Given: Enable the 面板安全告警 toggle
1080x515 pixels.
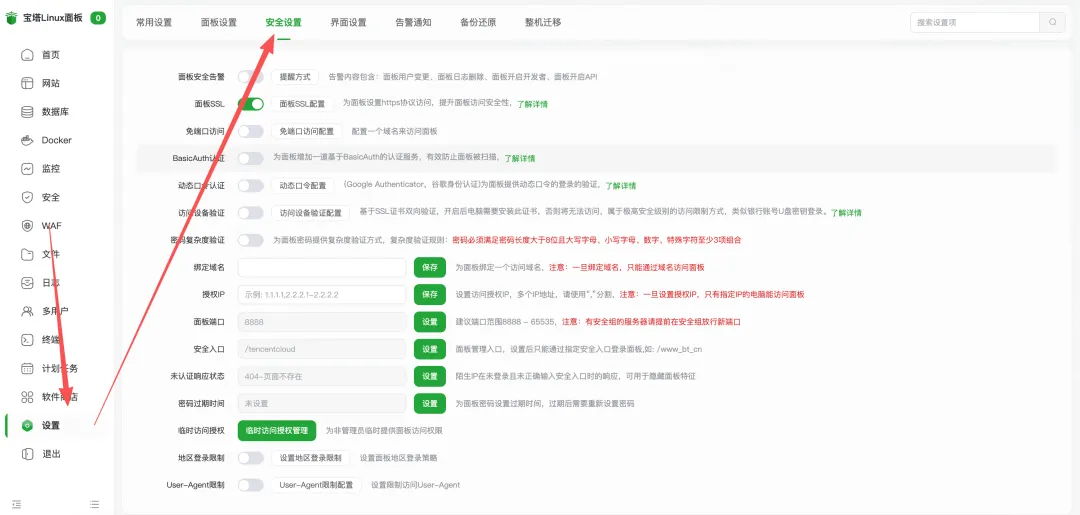Looking at the screenshot, I should [250, 76].
